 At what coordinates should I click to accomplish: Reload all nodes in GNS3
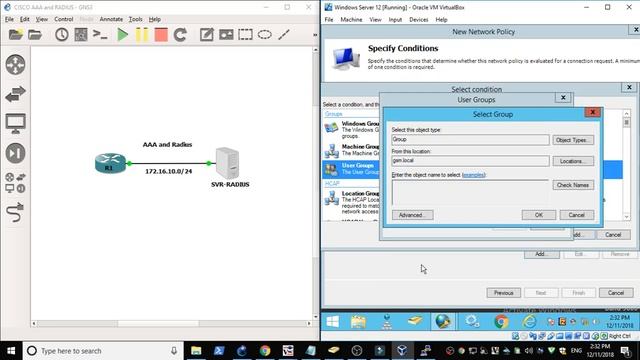pyautogui.click(x=180, y=35)
